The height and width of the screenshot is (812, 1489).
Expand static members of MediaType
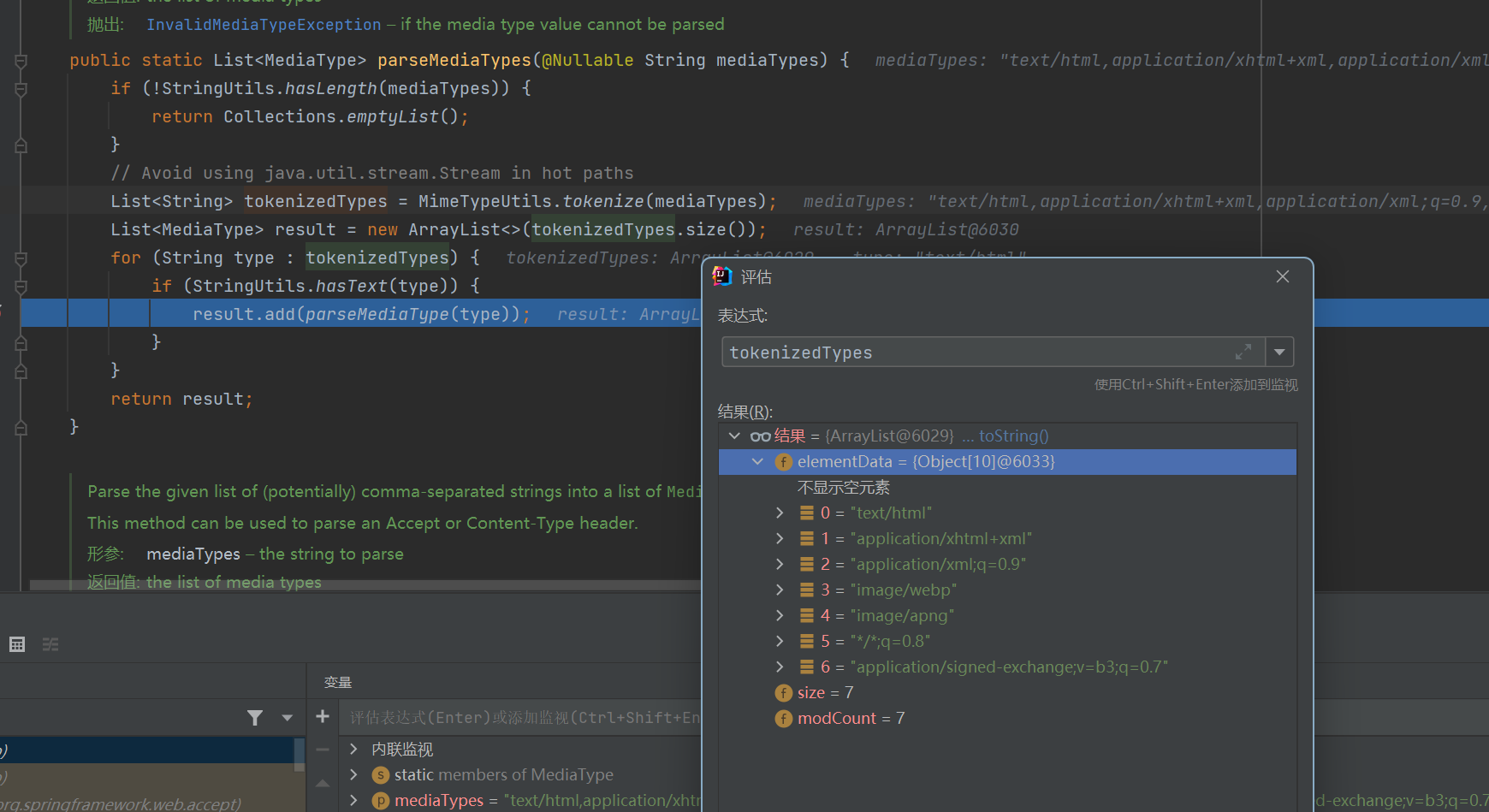(x=353, y=774)
